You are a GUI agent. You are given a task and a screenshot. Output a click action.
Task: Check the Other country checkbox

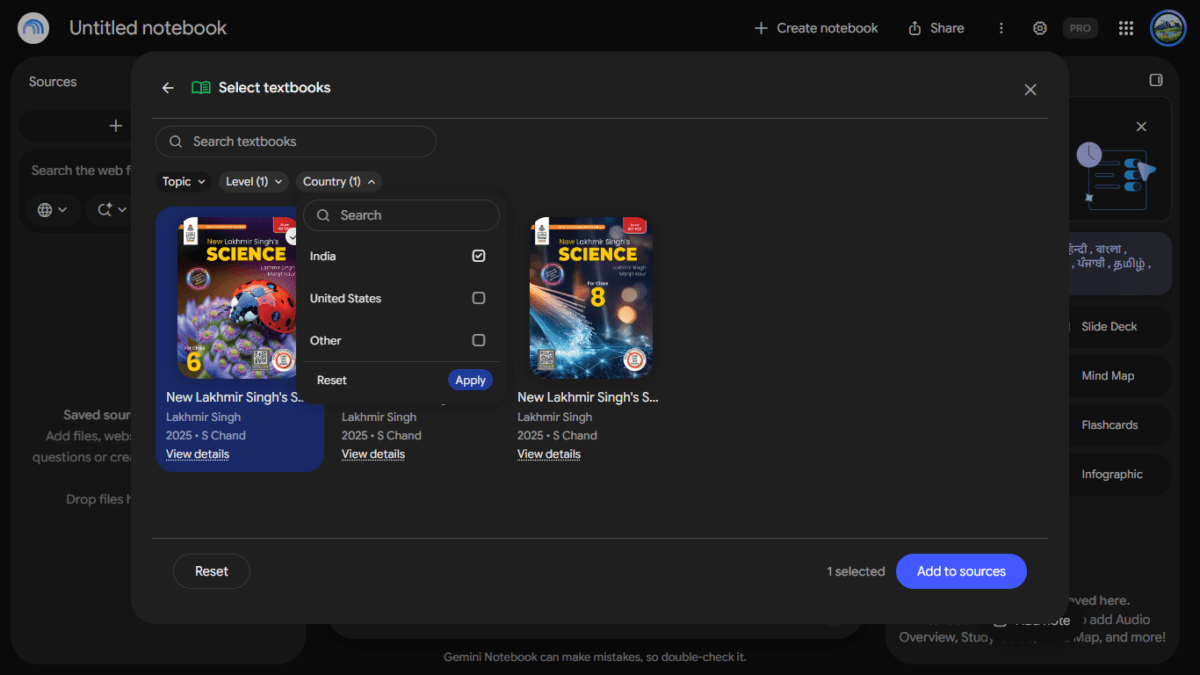(478, 340)
